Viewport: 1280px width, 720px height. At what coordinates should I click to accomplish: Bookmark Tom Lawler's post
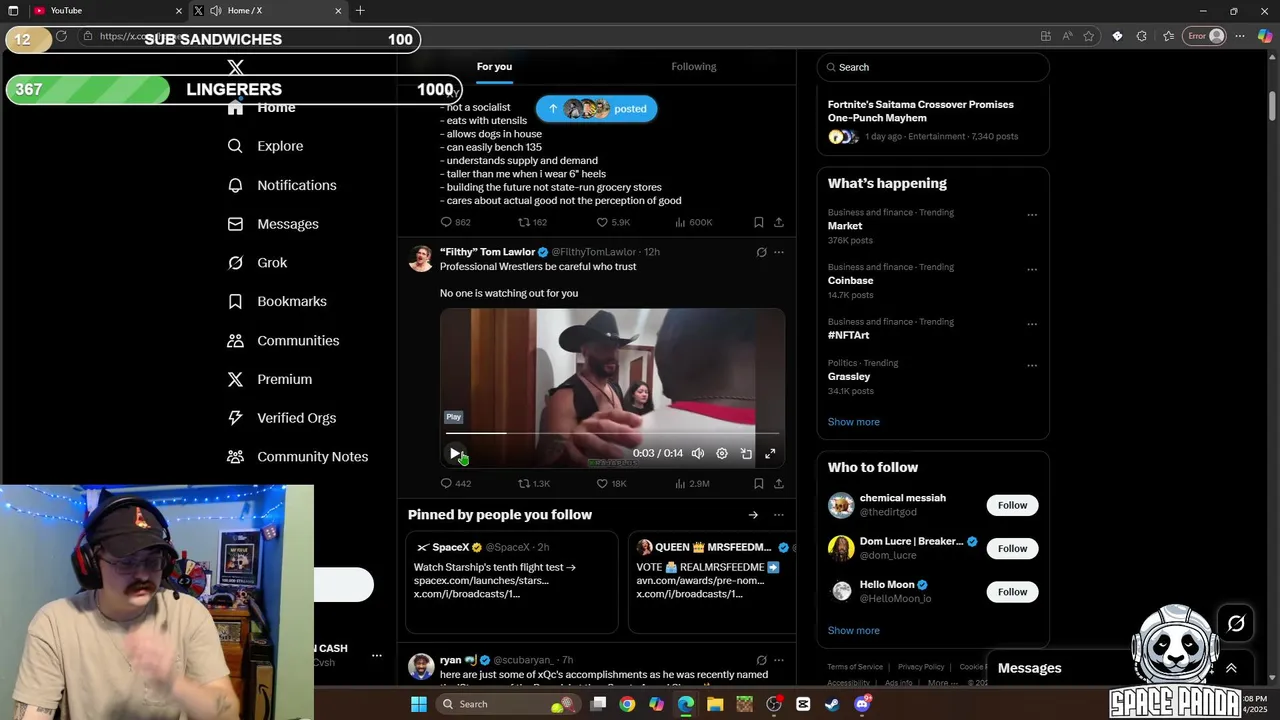point(758,484)
